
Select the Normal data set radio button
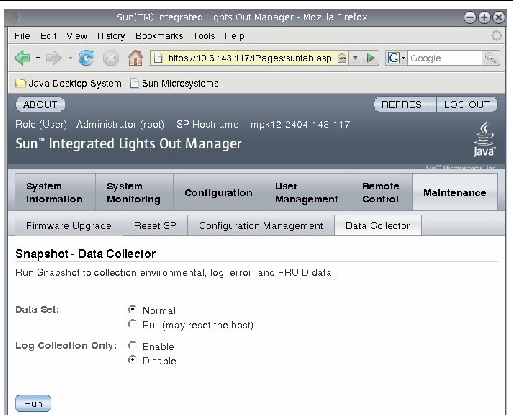tap(132, 310)
